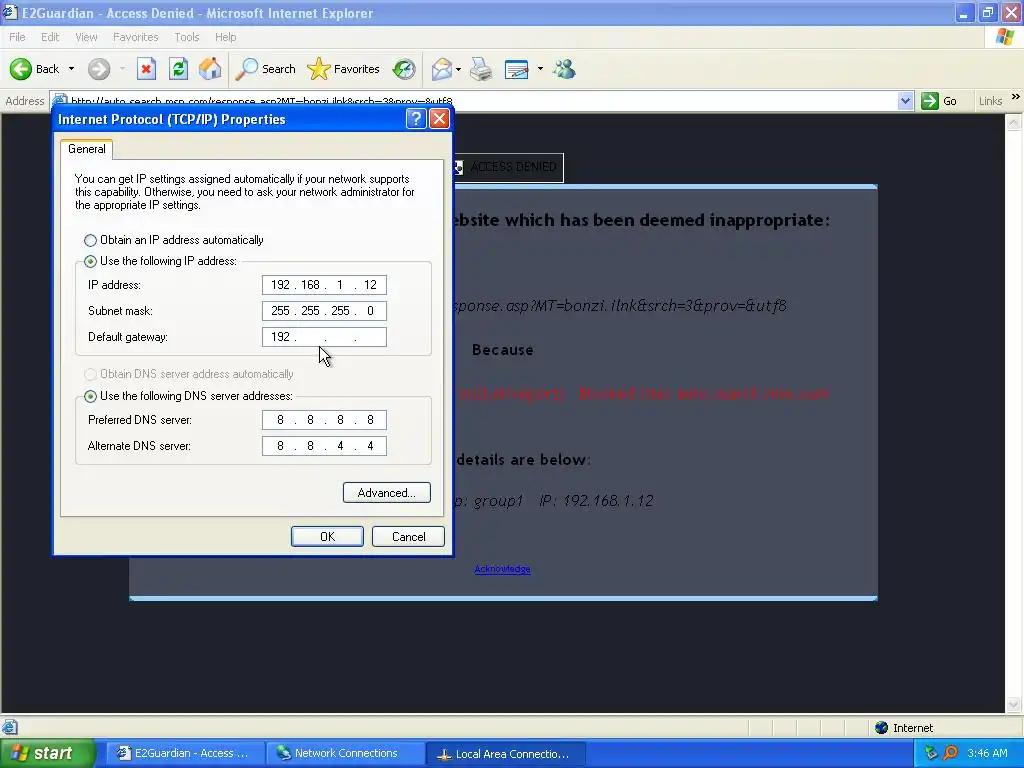
Task: Click the Internet zone globe icon
Action: [882, 728]
